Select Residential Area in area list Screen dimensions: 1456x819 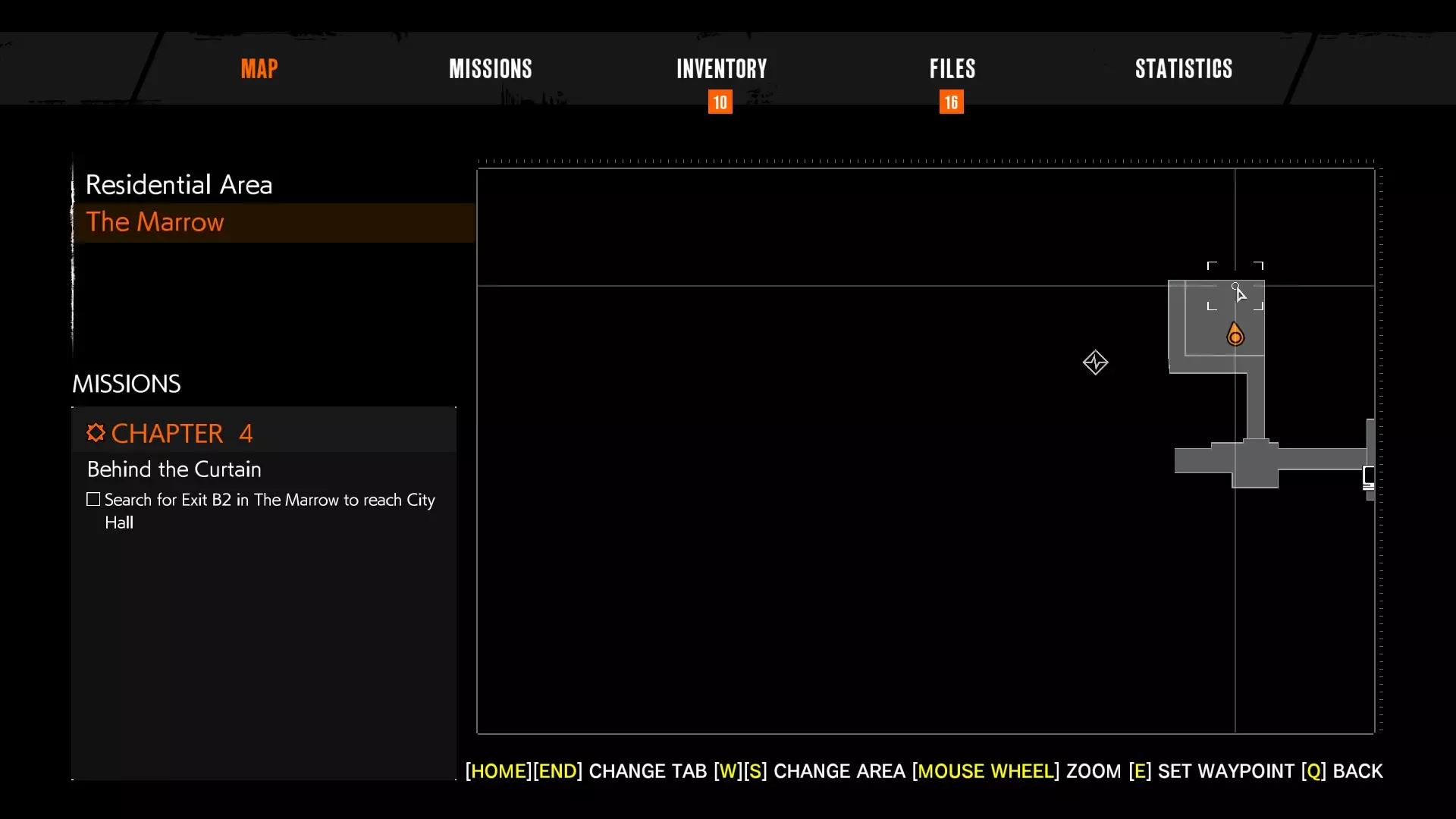coord(179,185)
